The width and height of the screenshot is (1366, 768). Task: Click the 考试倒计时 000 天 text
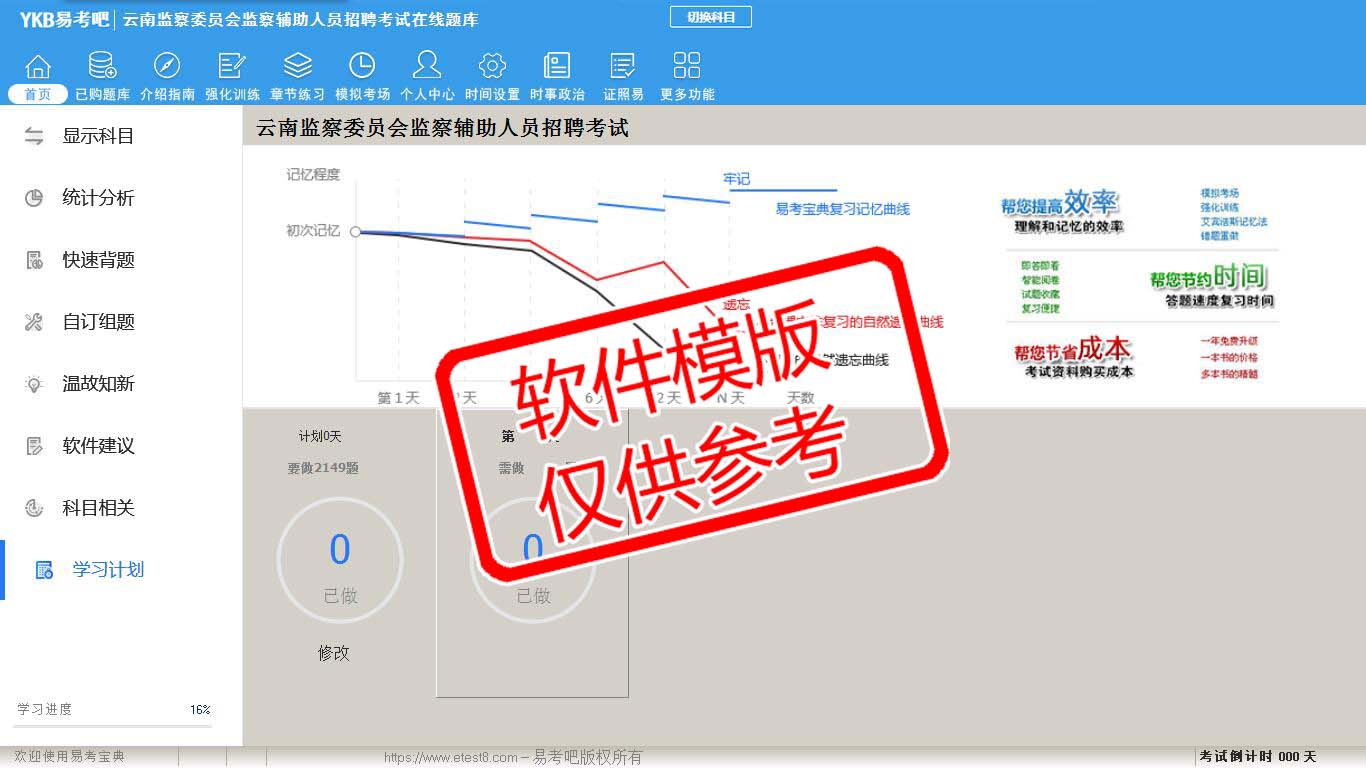(1258, 757)
